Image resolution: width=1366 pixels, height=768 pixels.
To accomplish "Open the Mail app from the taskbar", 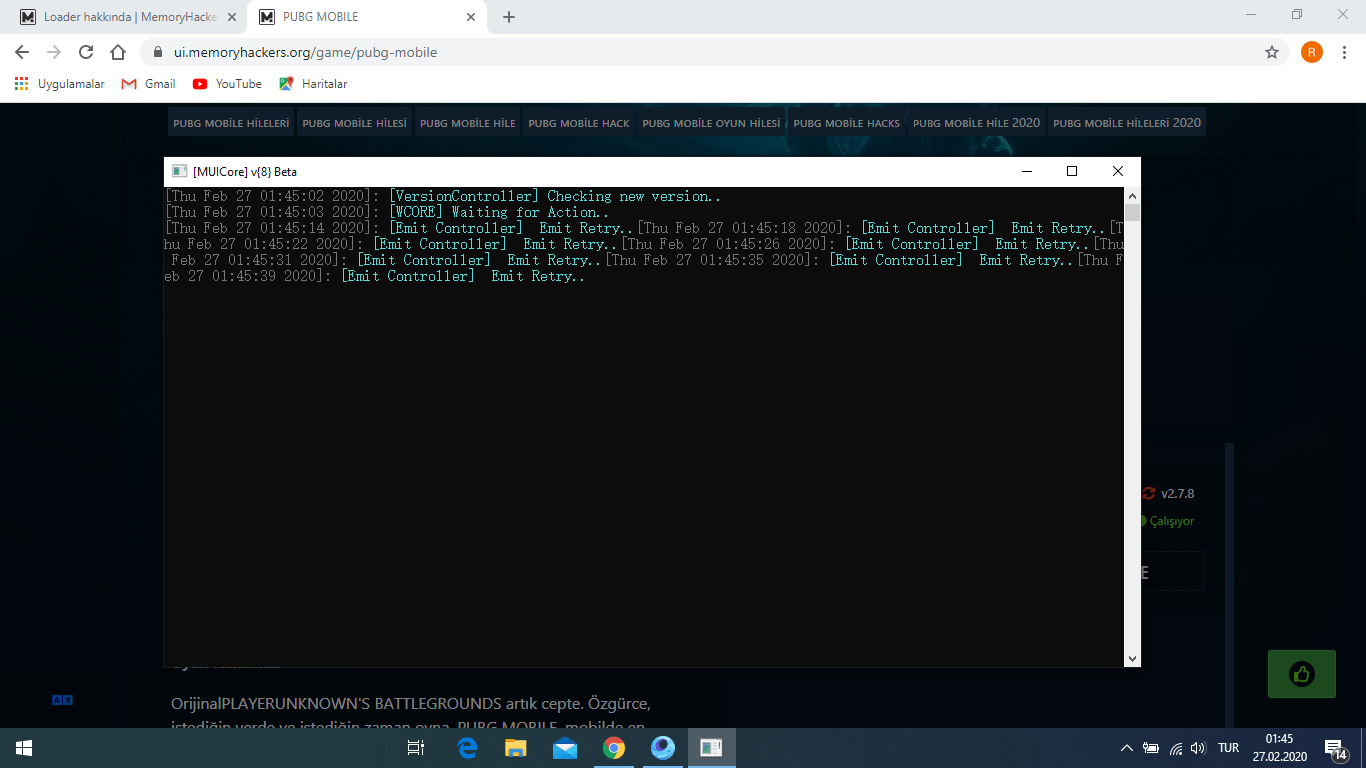I will tap(565, 748).
